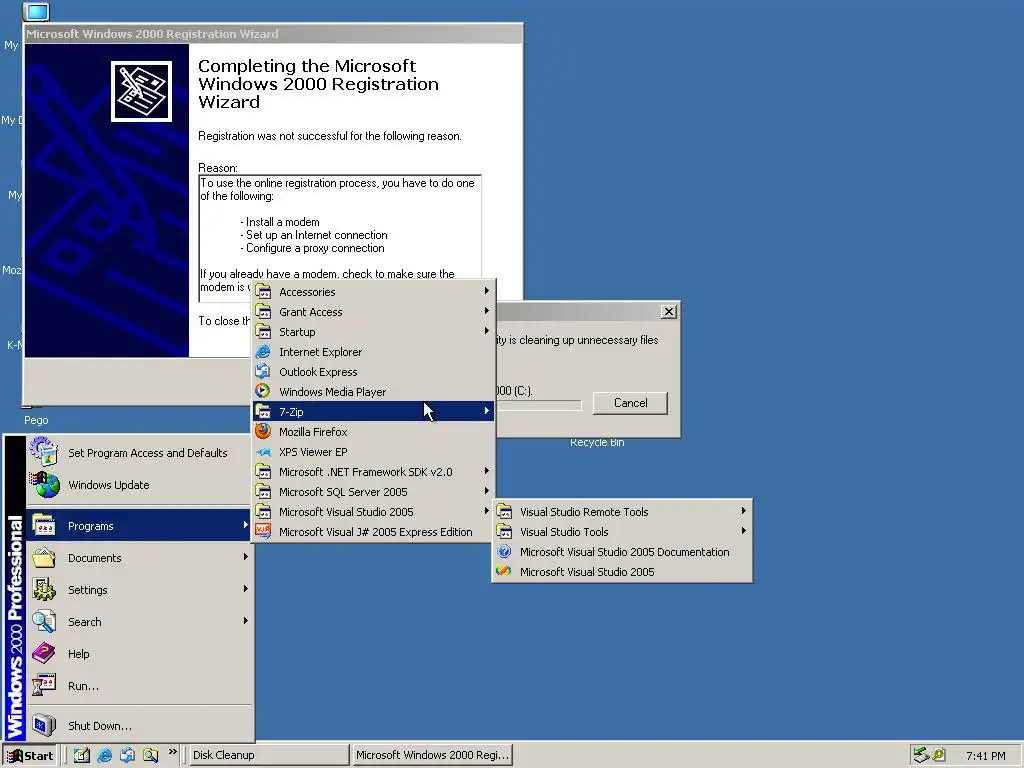Cancel the Disk Cleanup operation
1024x768 pixels.
coord(630,403)
